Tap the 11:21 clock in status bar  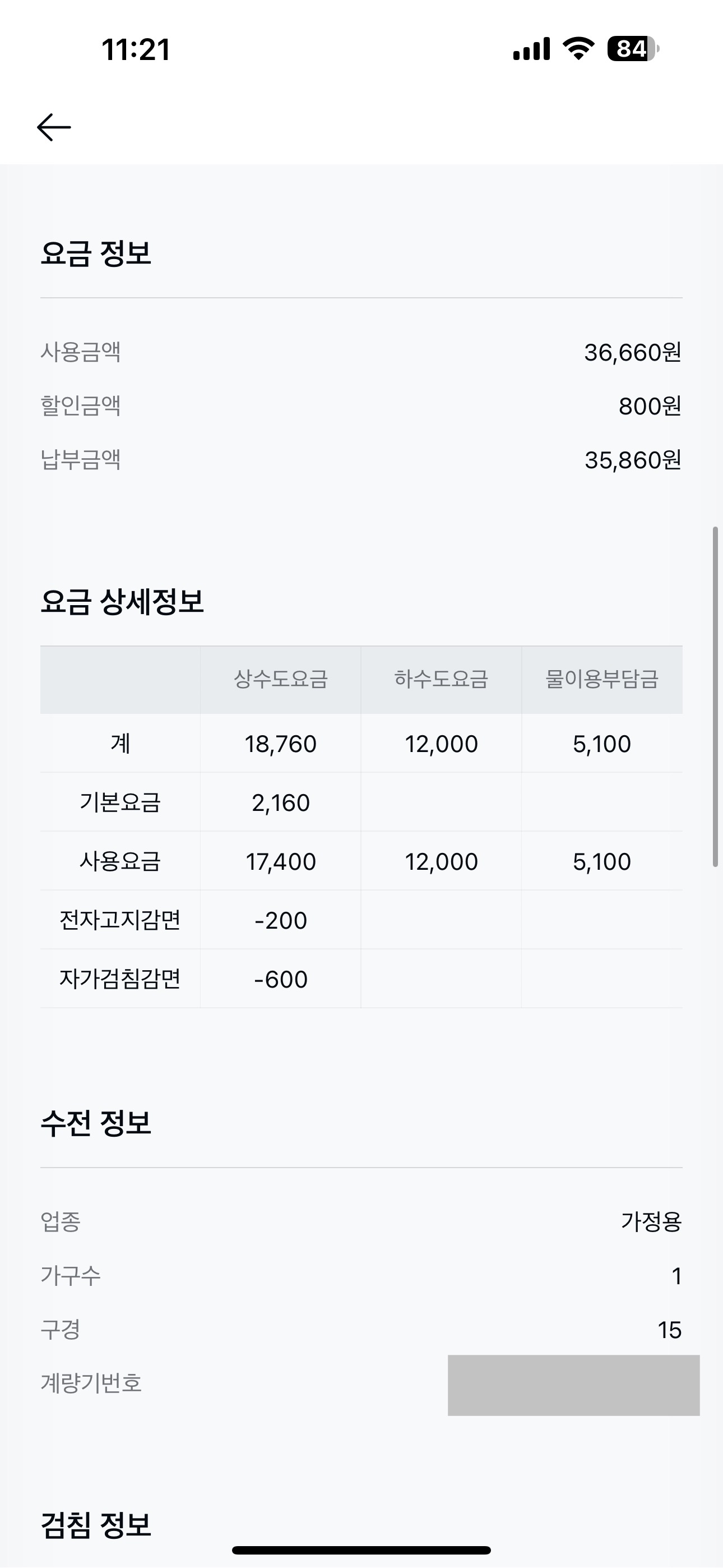136,49
